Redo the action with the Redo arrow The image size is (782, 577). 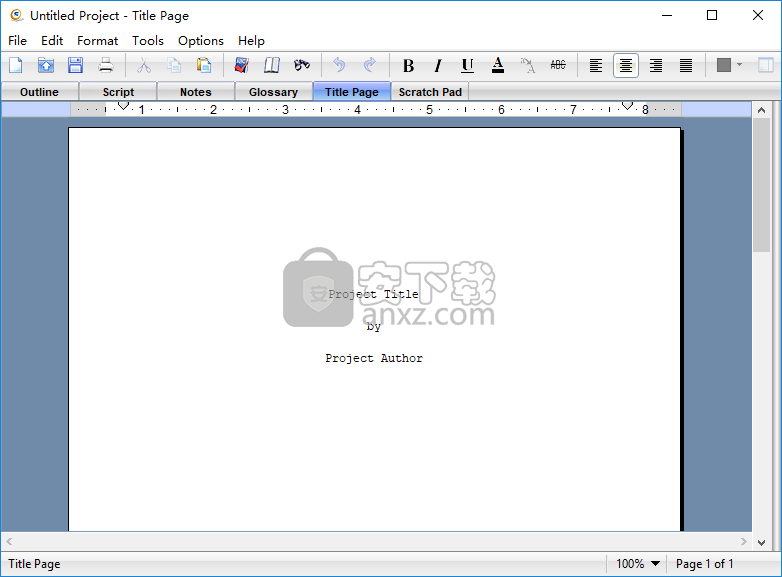point(370,65)
